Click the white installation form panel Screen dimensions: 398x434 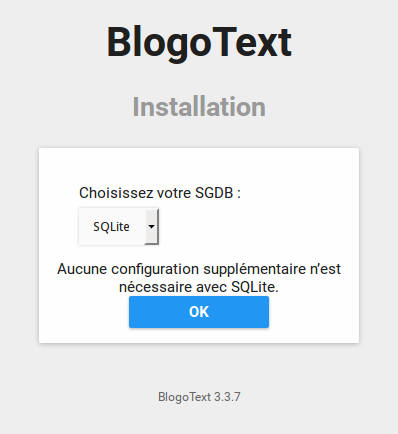pyautogui.click(x=199, y=245)
